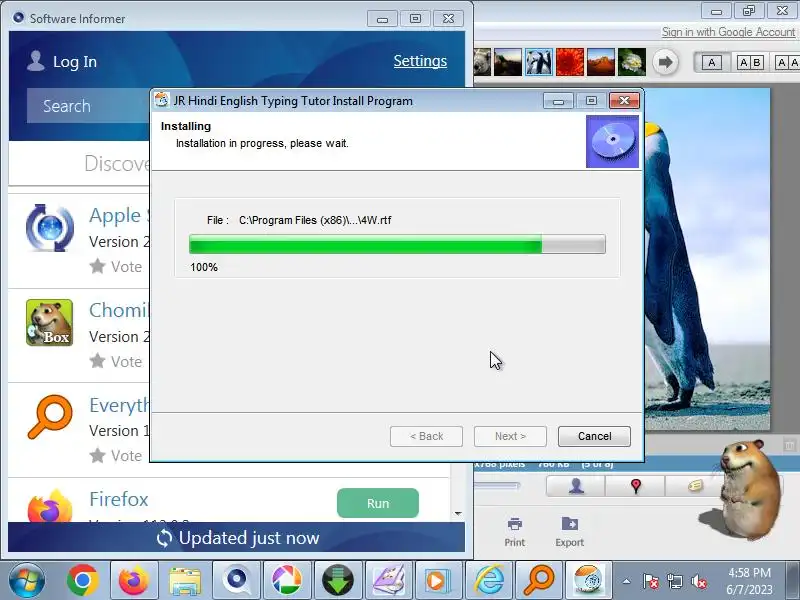Image resolution: width=800 pixels, height=600 pixels.
Task: Click the muted volume tray icon
Action: 698,581
